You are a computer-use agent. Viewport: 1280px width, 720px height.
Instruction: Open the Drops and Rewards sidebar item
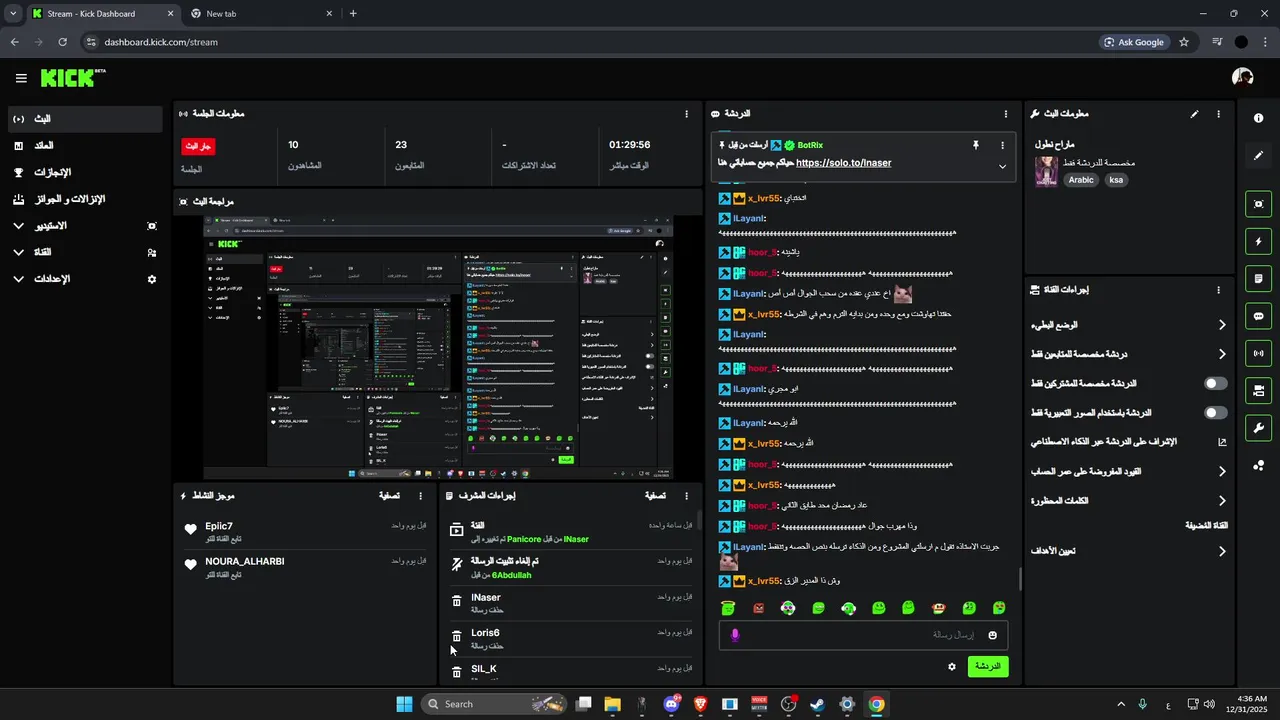[x=84, y=199]
